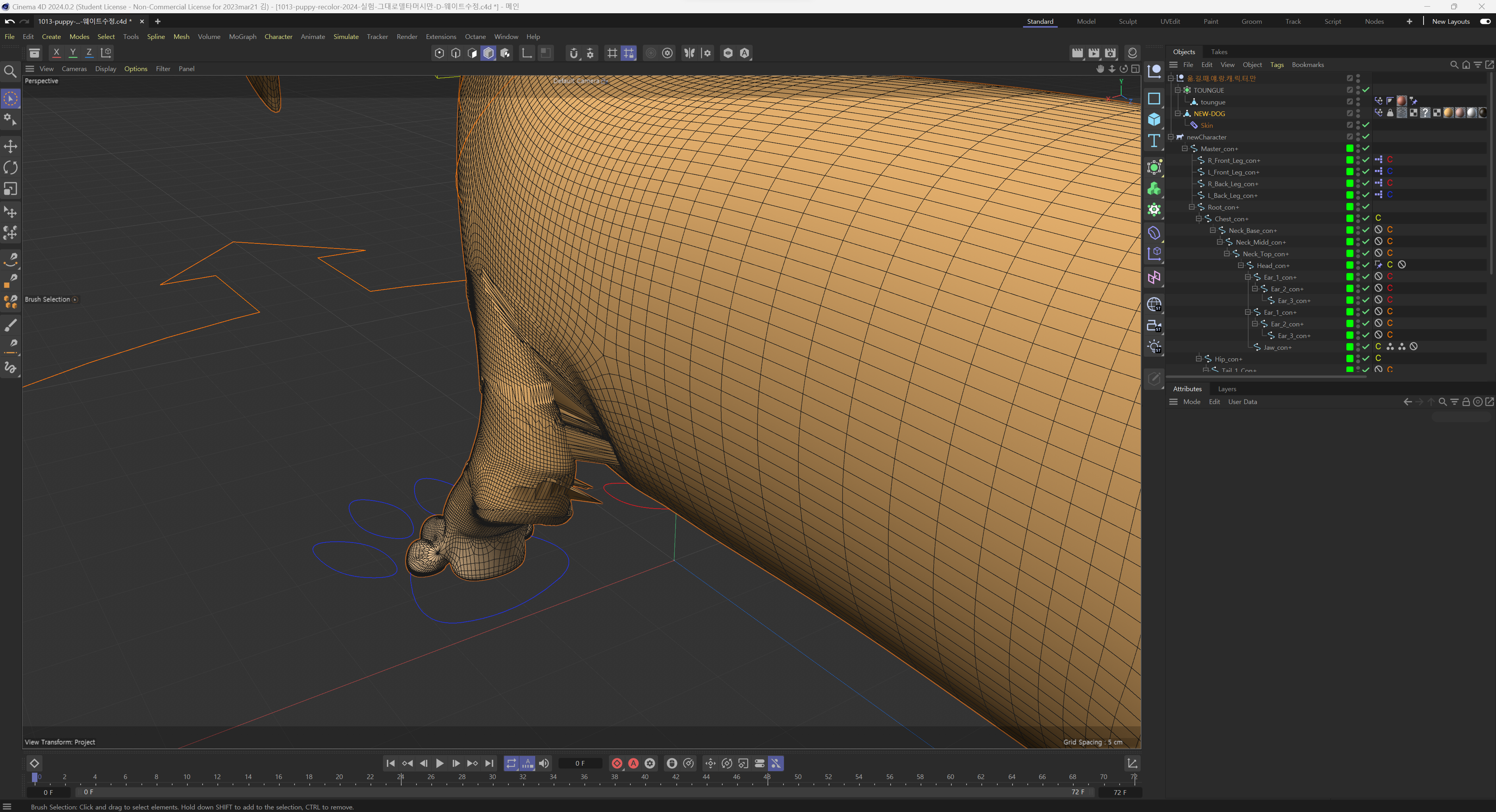Click the workplane grid icon

[x=628, y=53]
